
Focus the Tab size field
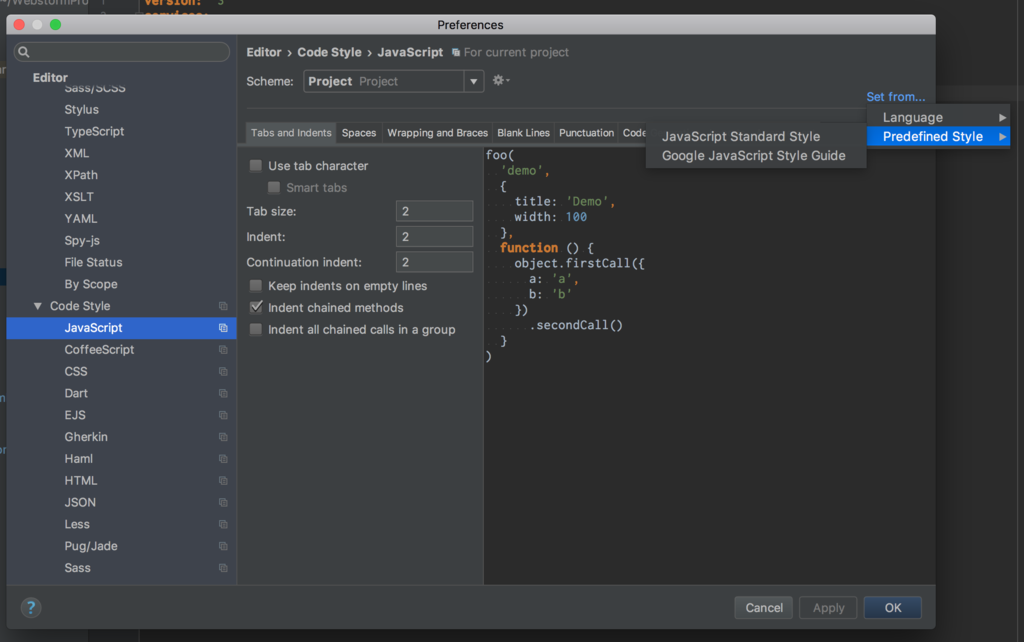[434, 211]
